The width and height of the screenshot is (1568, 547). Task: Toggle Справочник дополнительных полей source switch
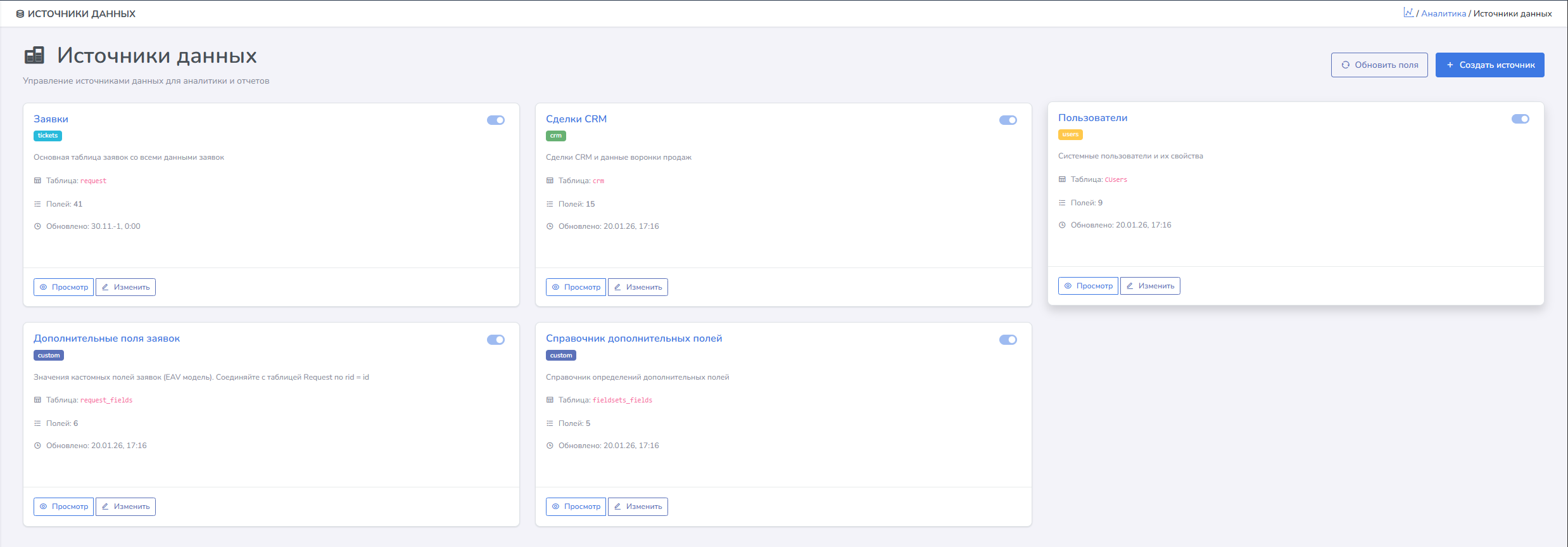[x=1008, y=340]
